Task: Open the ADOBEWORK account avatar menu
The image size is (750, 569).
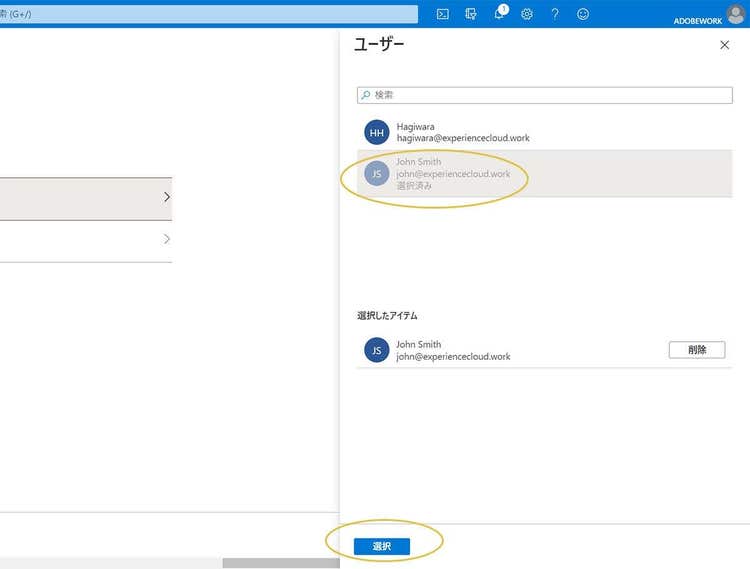Action: click(x=736, y=14)
